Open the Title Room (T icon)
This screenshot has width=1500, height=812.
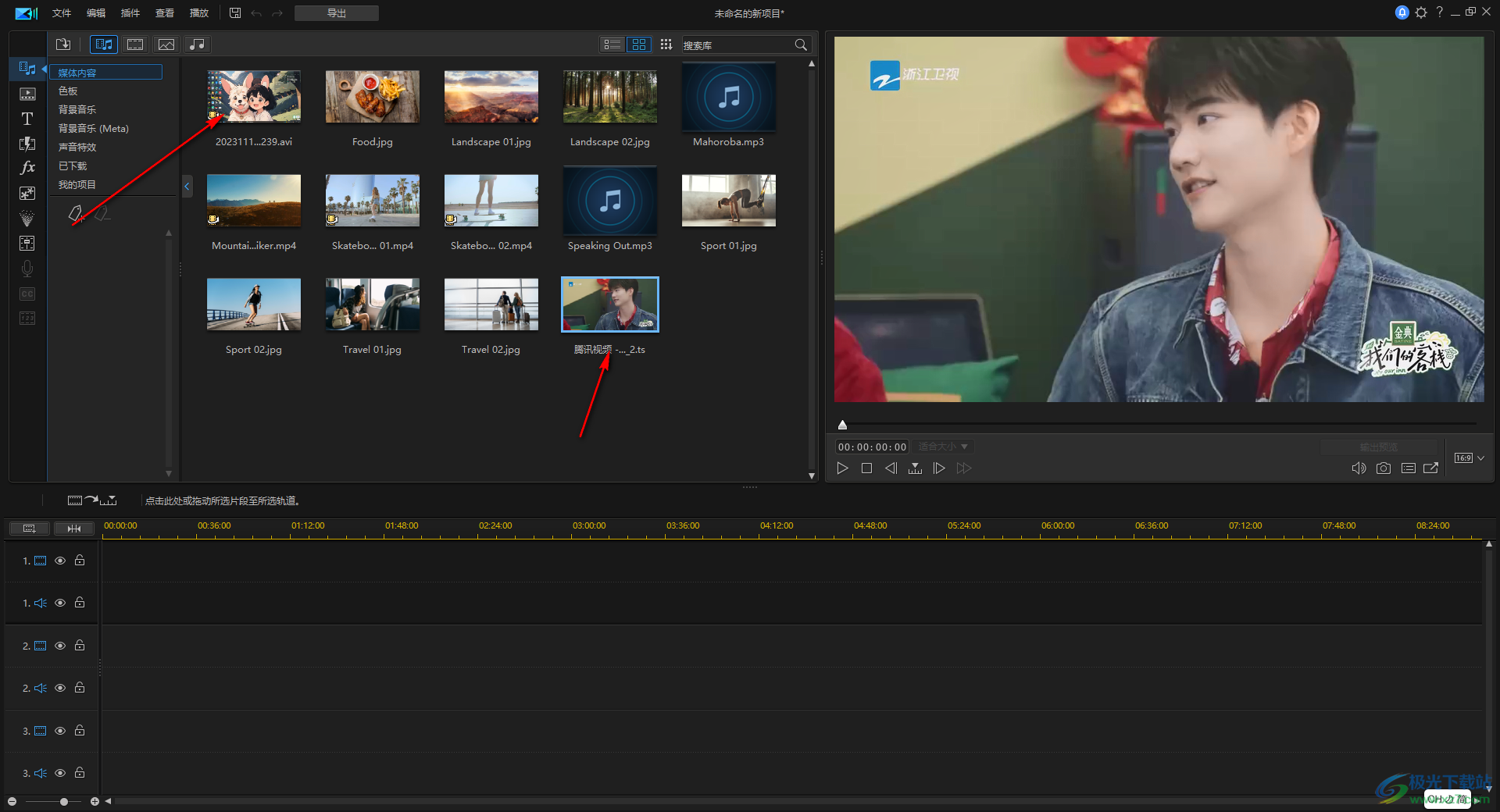click(x=27, y=119)
